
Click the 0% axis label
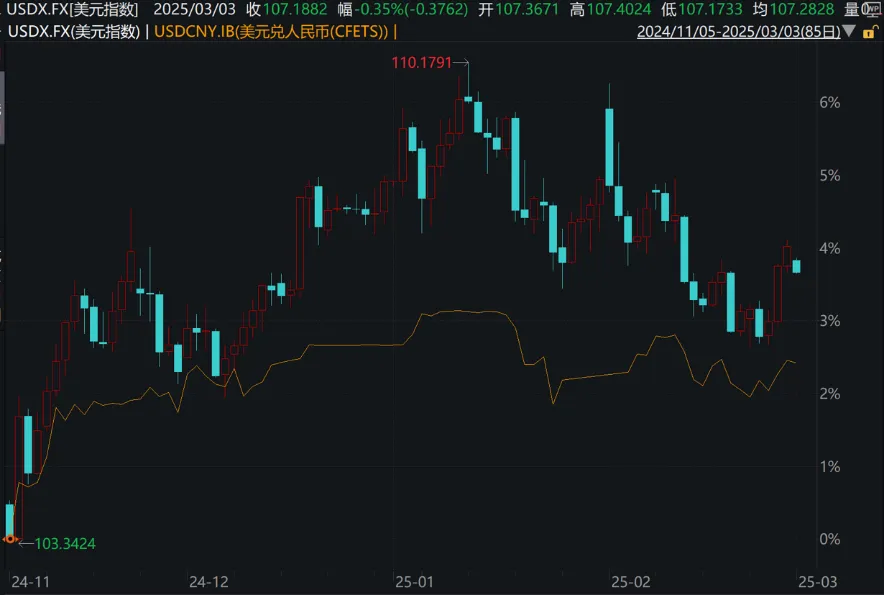click(829, 539)
